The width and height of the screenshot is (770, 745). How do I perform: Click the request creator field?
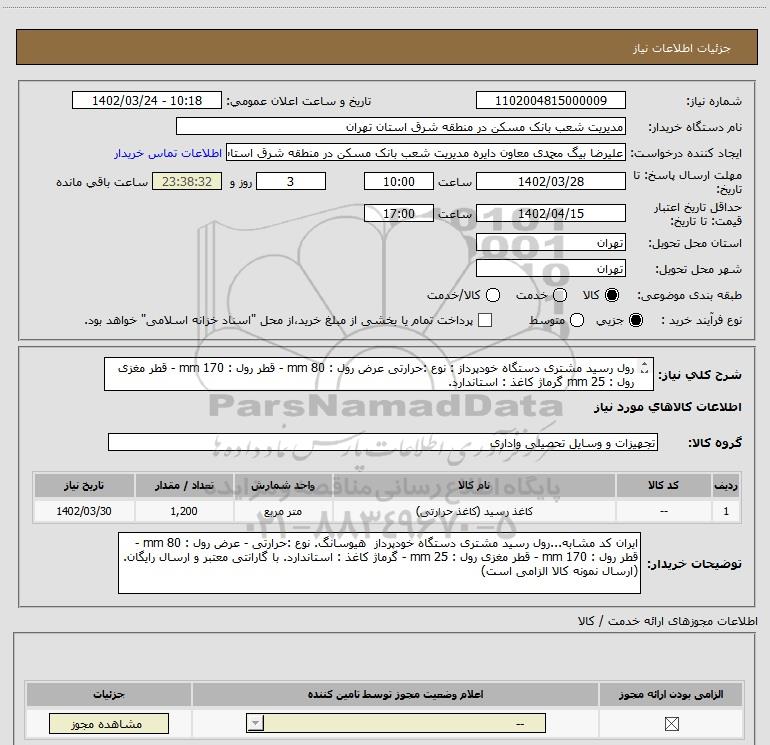tap(426, 153)
